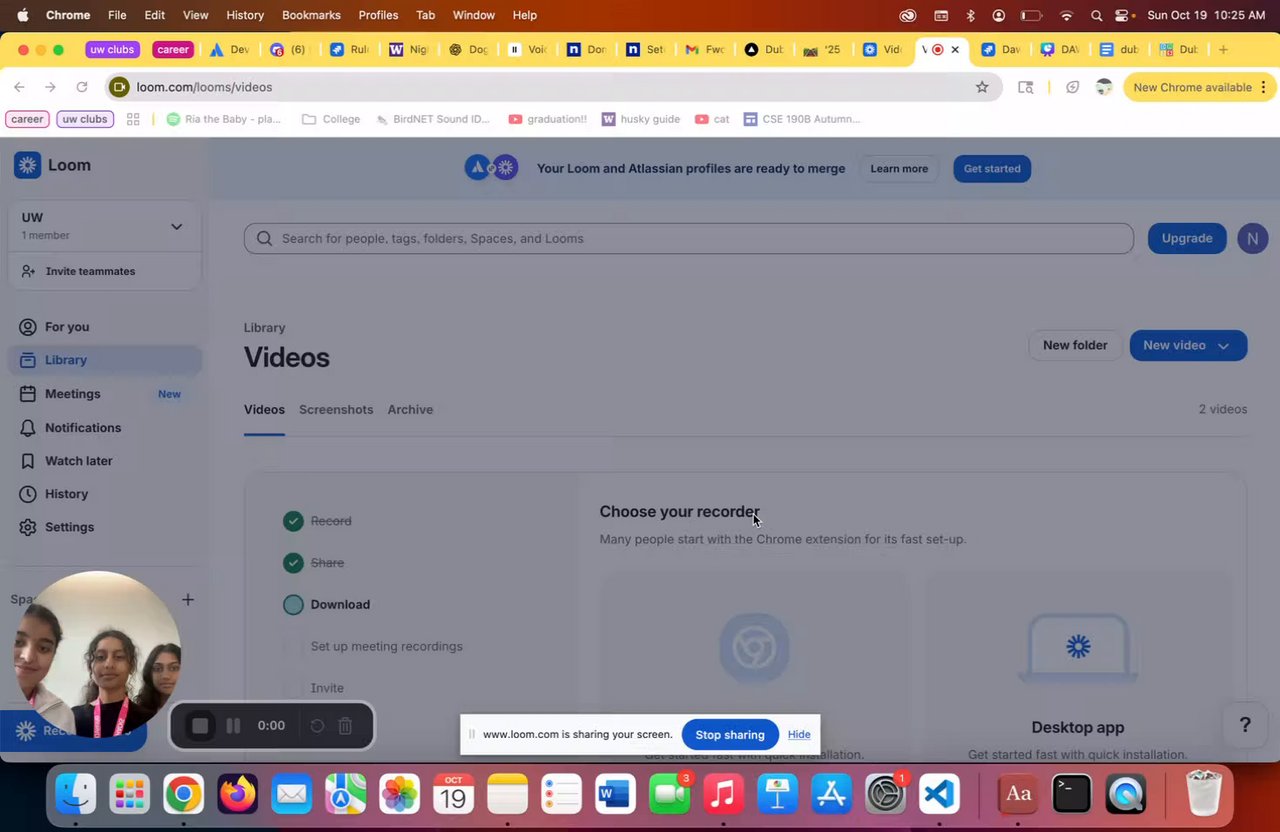Create a New folder
1280x832 pixels.
[1075, 345]
